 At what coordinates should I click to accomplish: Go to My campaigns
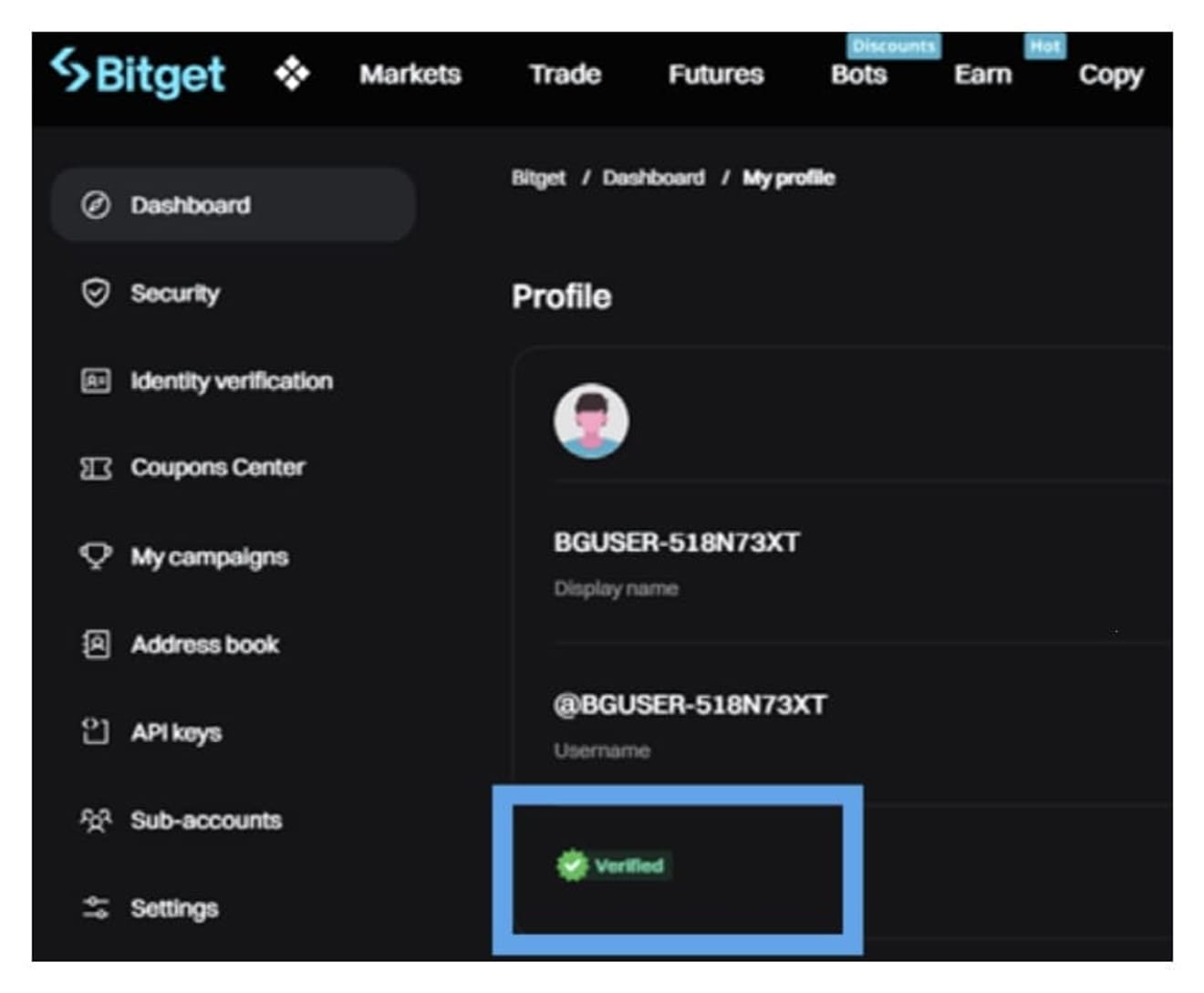(x=210, y=557)
